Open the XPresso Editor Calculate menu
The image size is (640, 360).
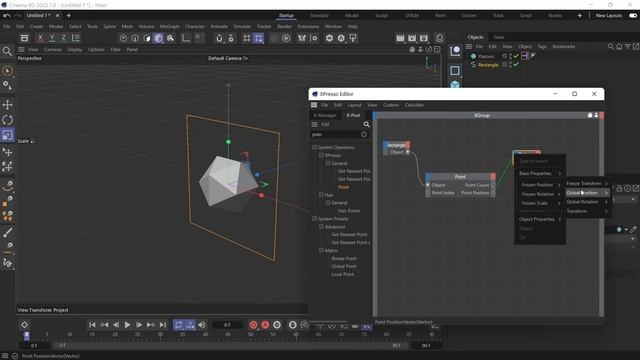414,105
